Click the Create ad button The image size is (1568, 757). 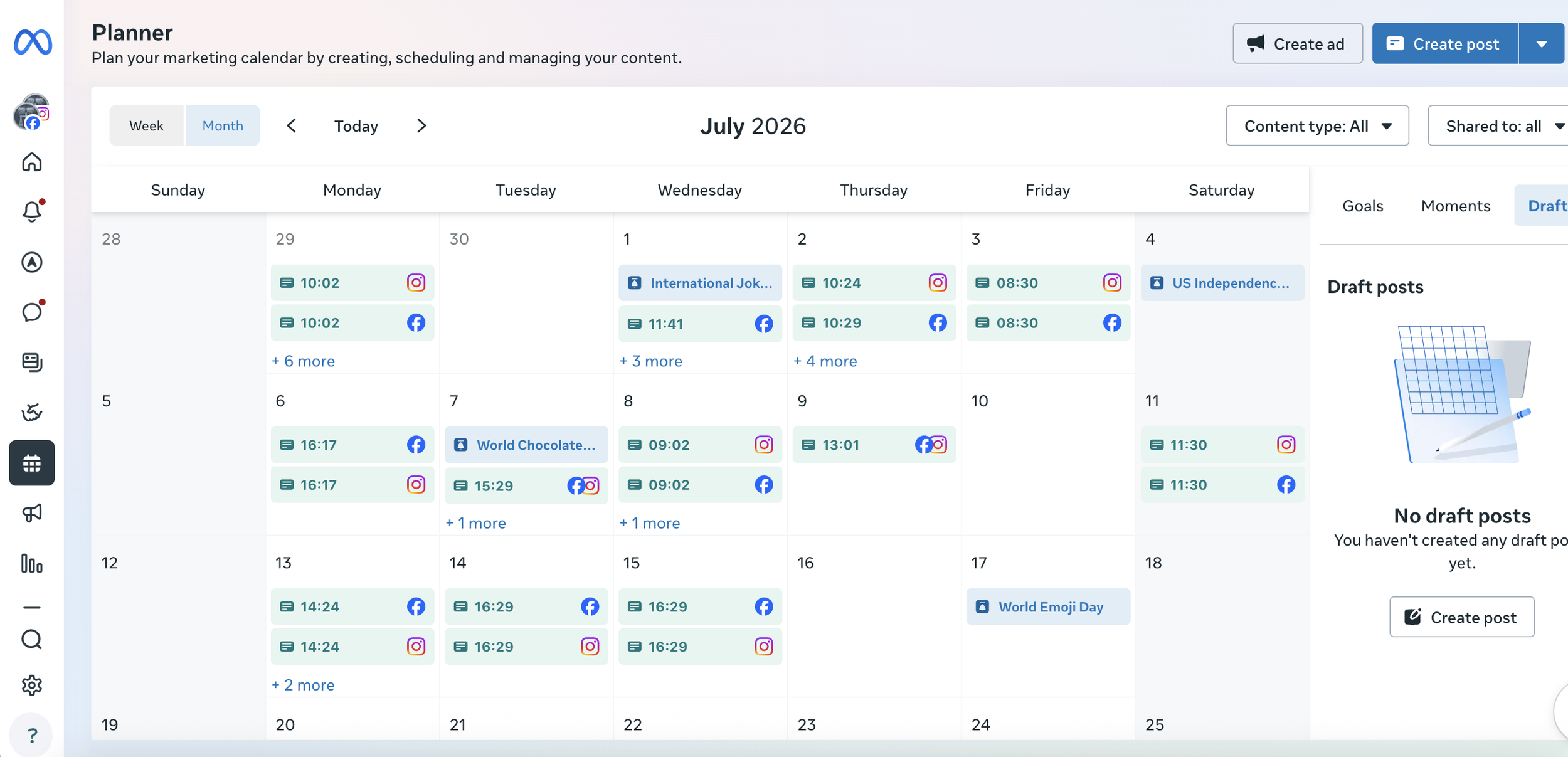click(x=1298, y=43)
